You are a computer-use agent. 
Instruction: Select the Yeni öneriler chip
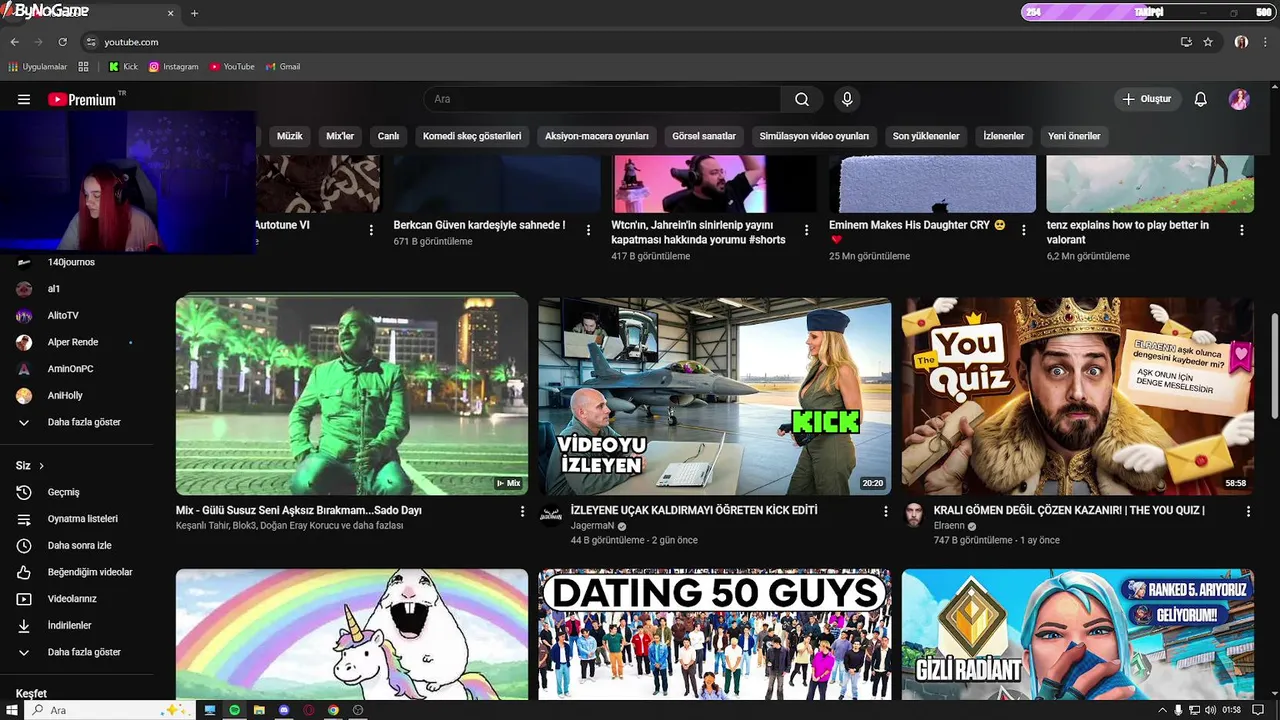point(1074,136)
